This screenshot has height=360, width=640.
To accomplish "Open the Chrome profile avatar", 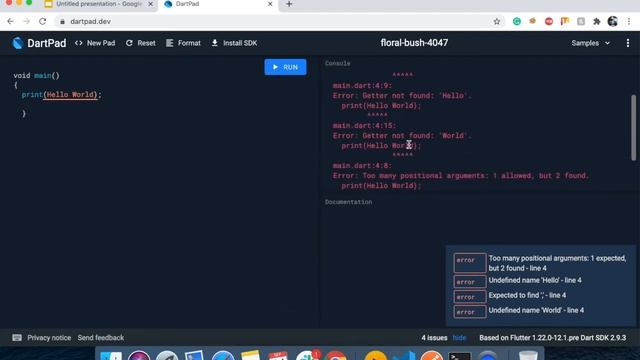I will [613, 21].
